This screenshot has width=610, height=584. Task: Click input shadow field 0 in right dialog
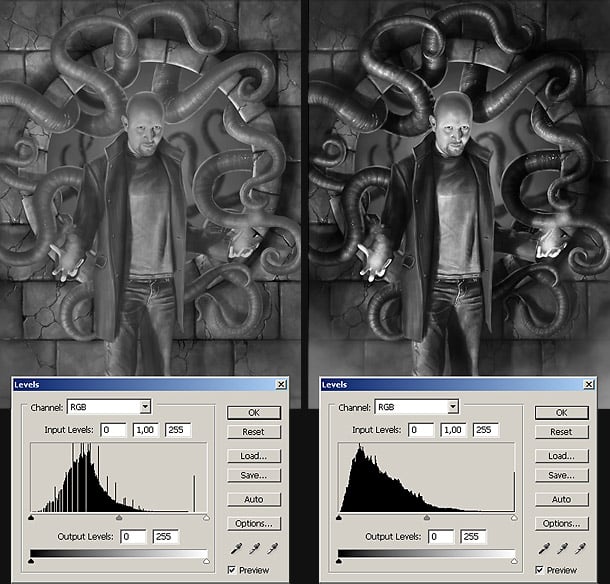click(x=421, y=430)
